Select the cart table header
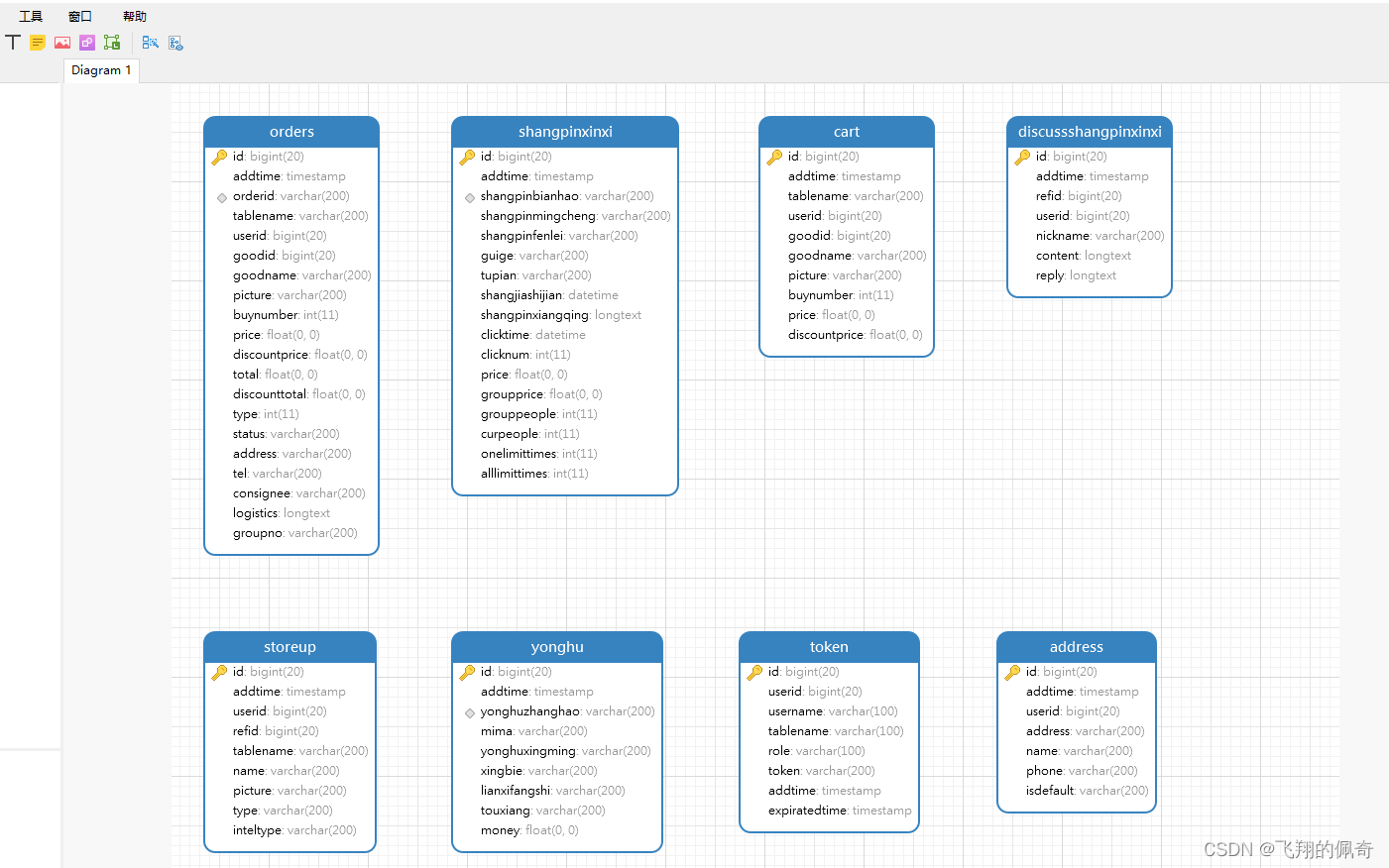The height and width of the screenshot is (868, 1389). tap(847, 132)
